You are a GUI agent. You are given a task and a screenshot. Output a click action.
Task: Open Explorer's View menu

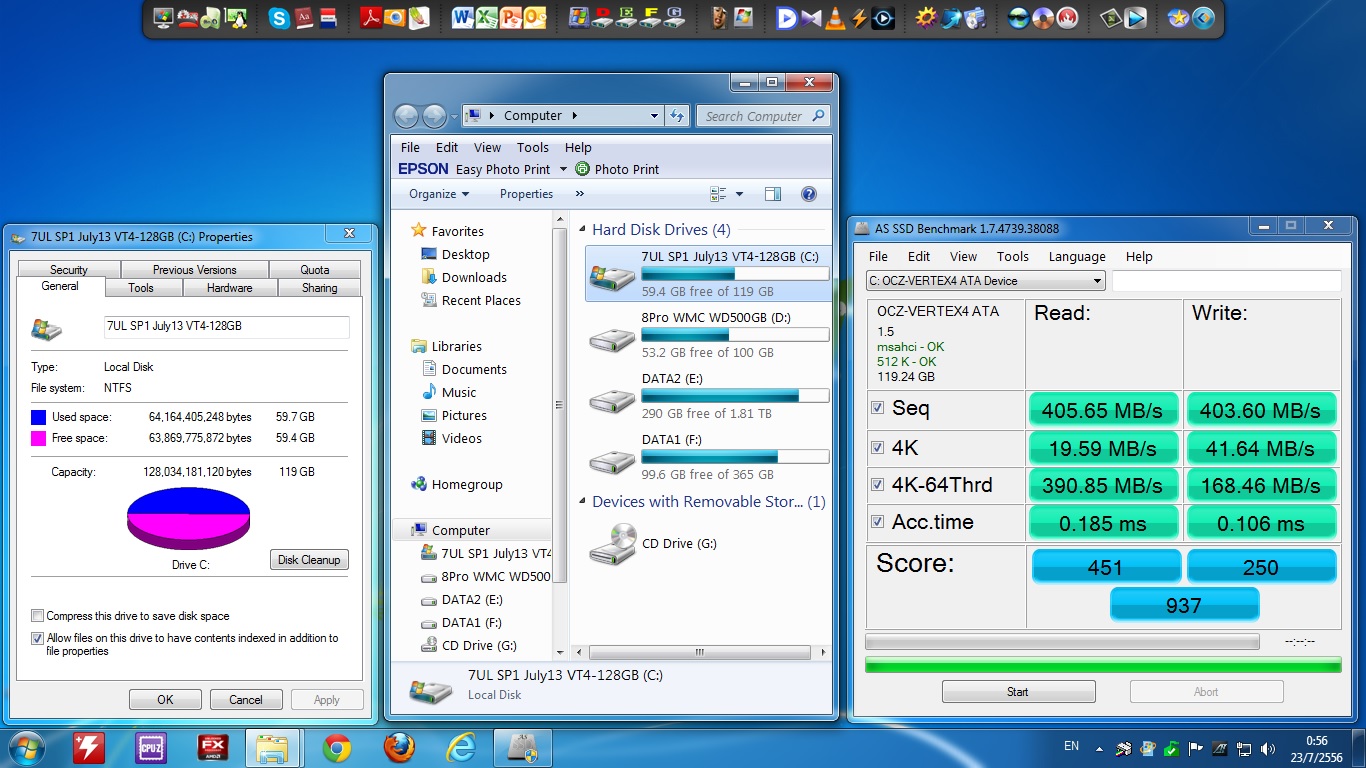(x=487, y=147)
